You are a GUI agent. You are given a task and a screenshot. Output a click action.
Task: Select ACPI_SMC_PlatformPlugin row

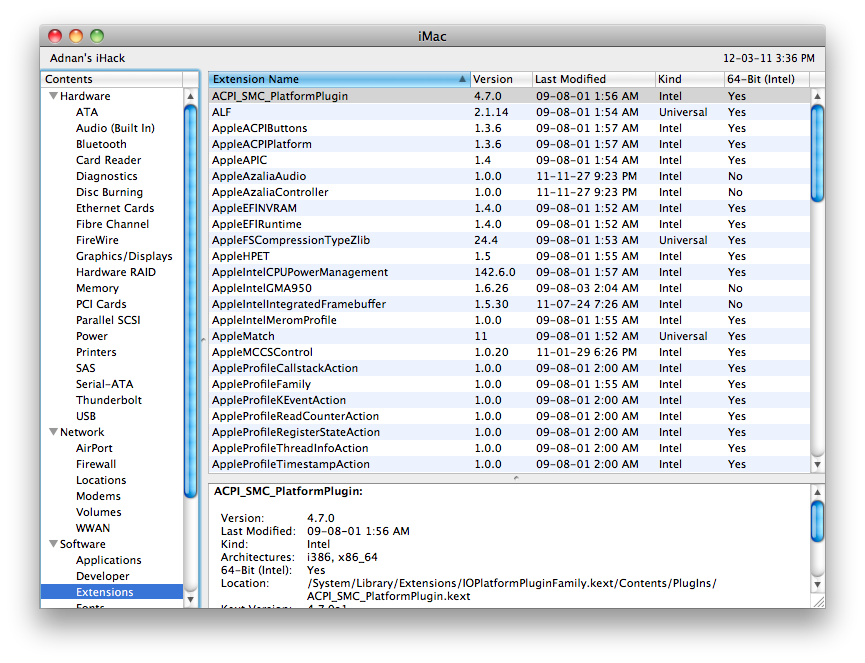click(x=509, y=96)
